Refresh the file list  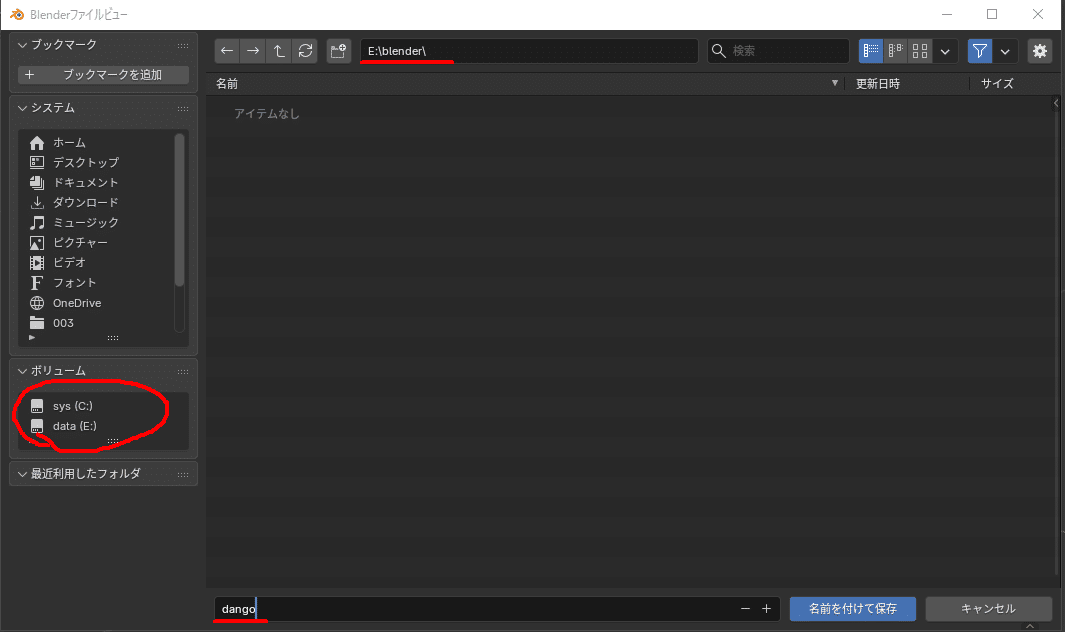coord(306,51)
